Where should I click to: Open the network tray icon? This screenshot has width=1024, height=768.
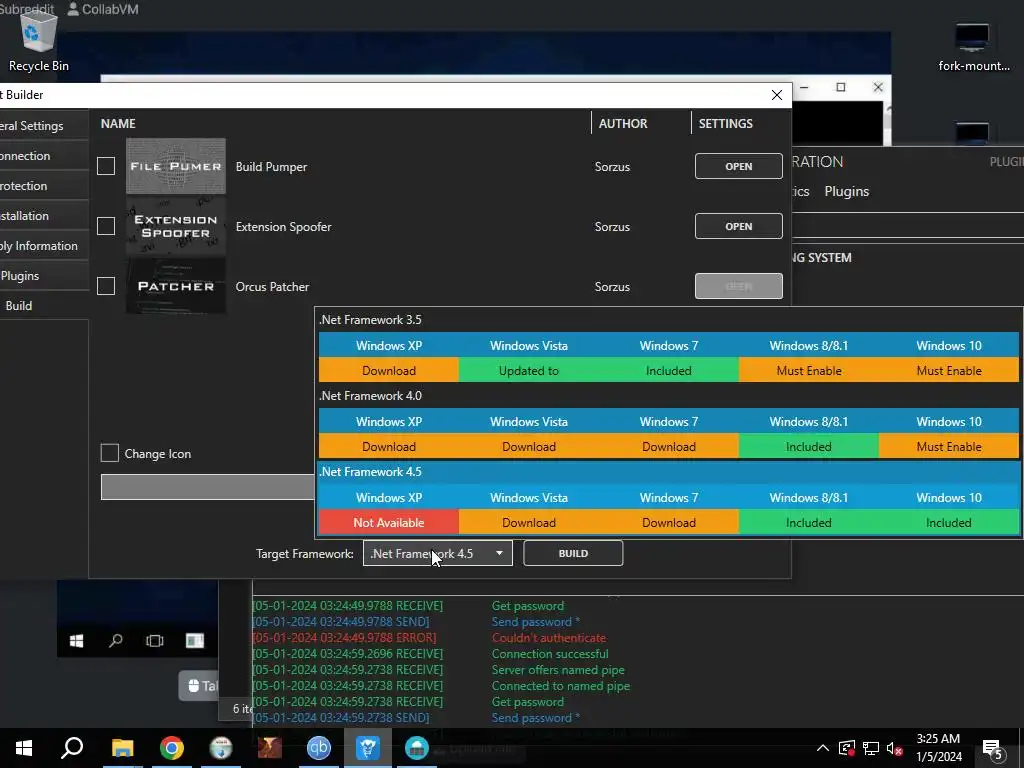(871, 748)
